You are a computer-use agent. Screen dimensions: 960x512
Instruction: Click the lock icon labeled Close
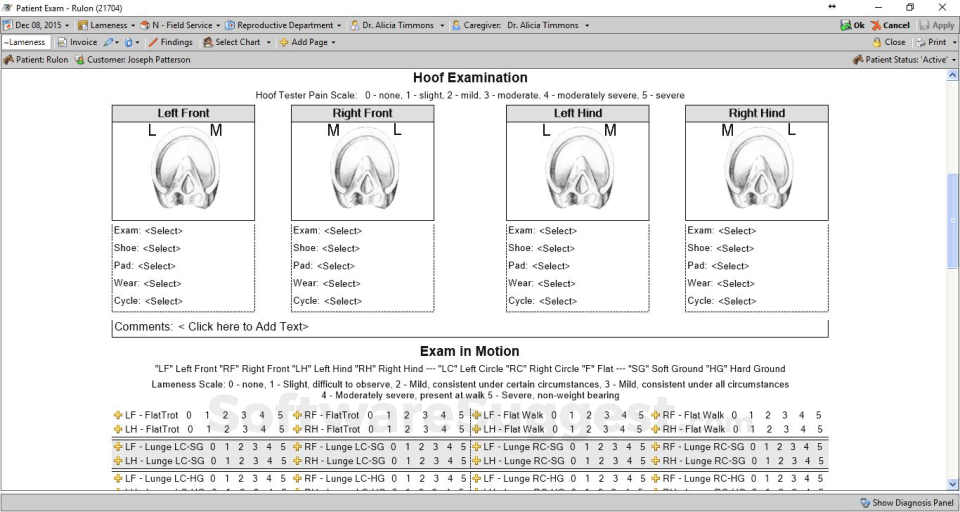point(877,43)
